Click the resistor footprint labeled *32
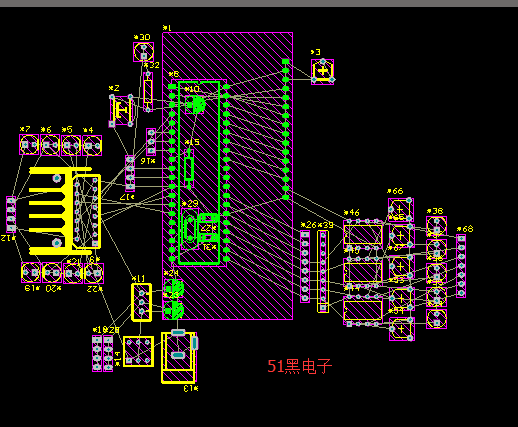The image size is (518, 427). 148,92
